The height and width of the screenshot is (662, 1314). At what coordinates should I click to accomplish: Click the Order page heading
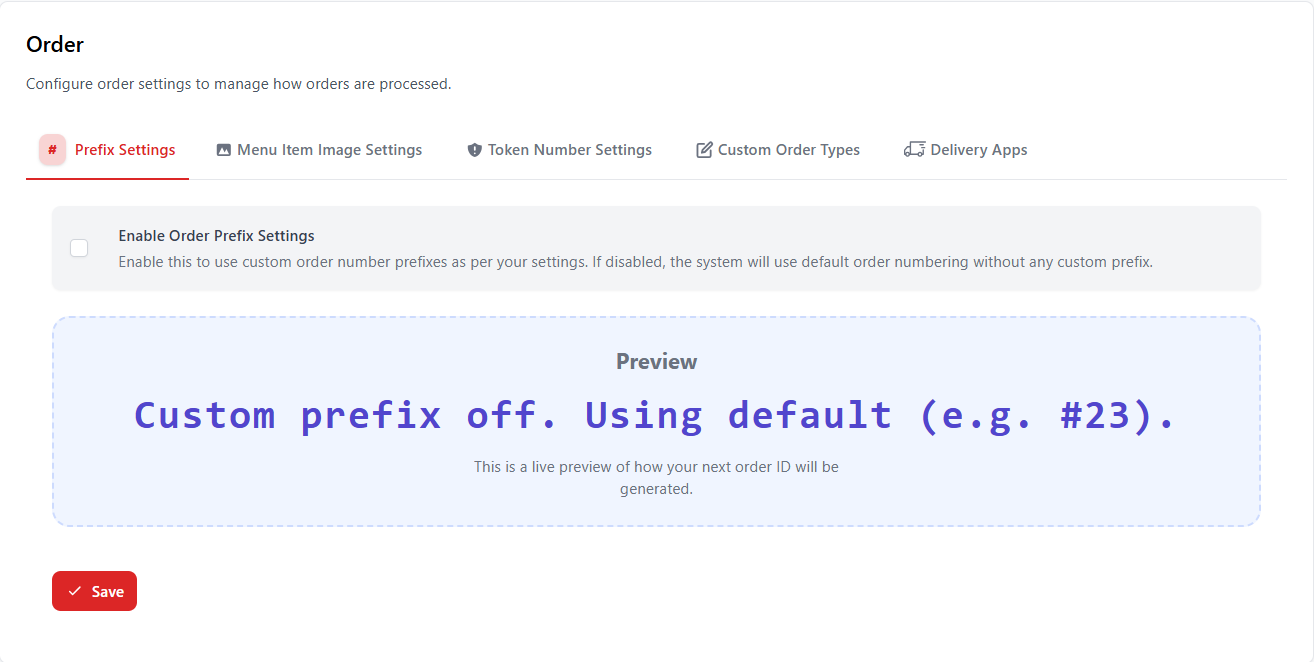pos(55,44)
